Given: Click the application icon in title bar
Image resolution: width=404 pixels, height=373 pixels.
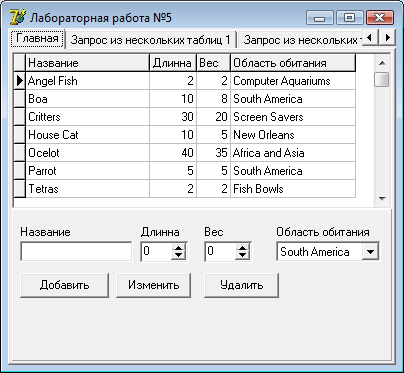Looking at the screenshot, I should (x=17, y=17).
